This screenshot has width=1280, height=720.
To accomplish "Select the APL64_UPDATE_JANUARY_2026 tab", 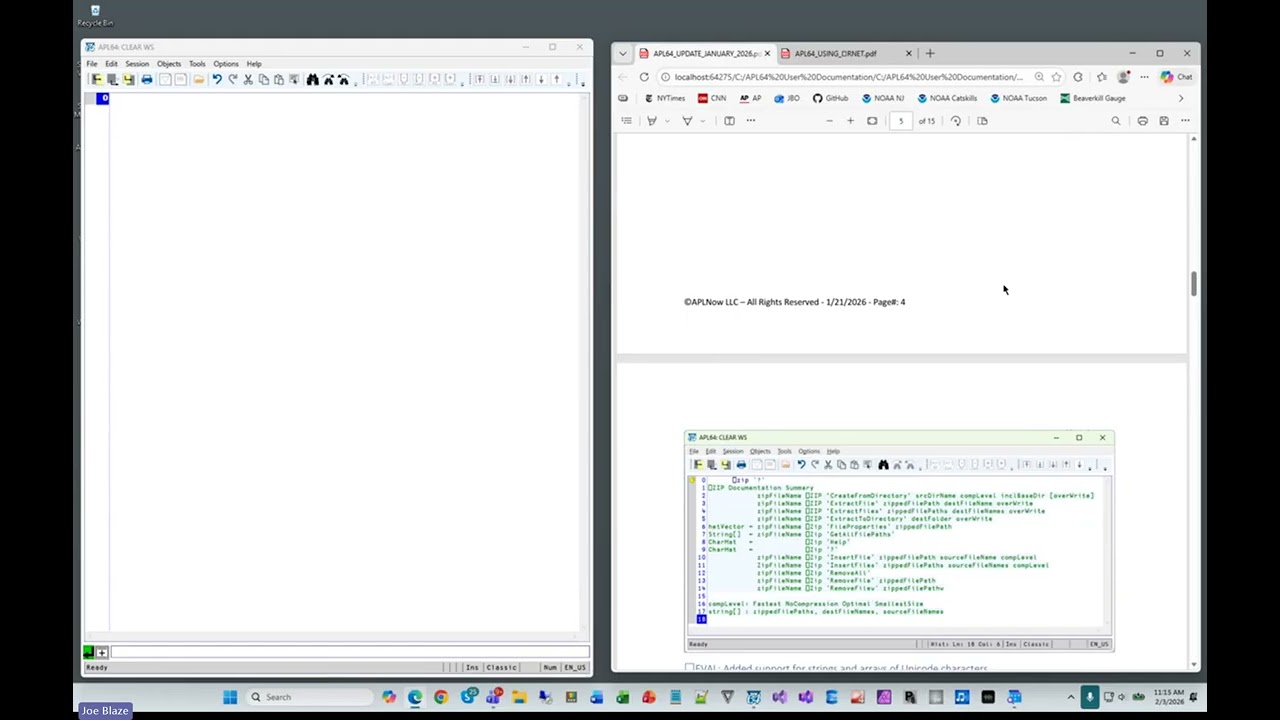I will 704,53.
